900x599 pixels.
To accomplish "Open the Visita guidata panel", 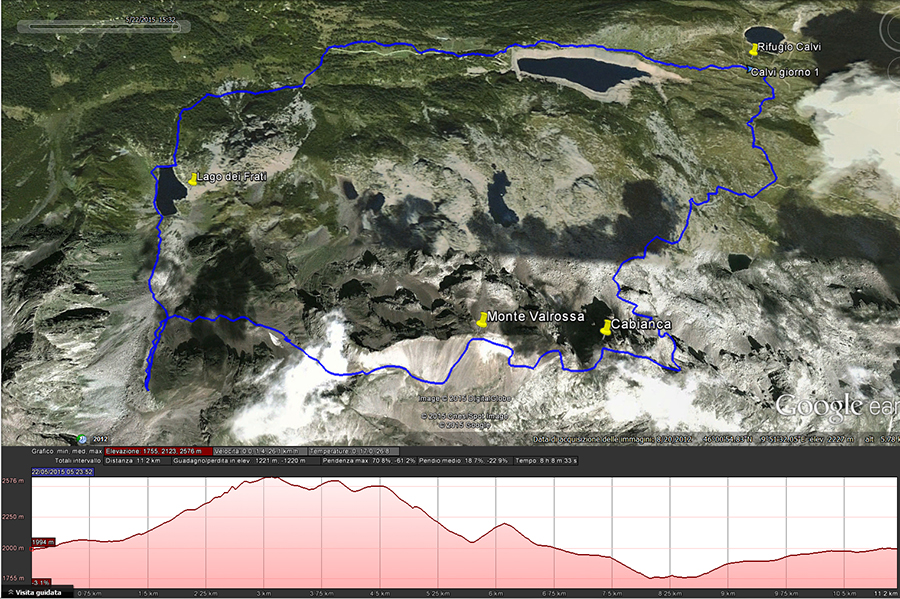I will tap(37, 593).
